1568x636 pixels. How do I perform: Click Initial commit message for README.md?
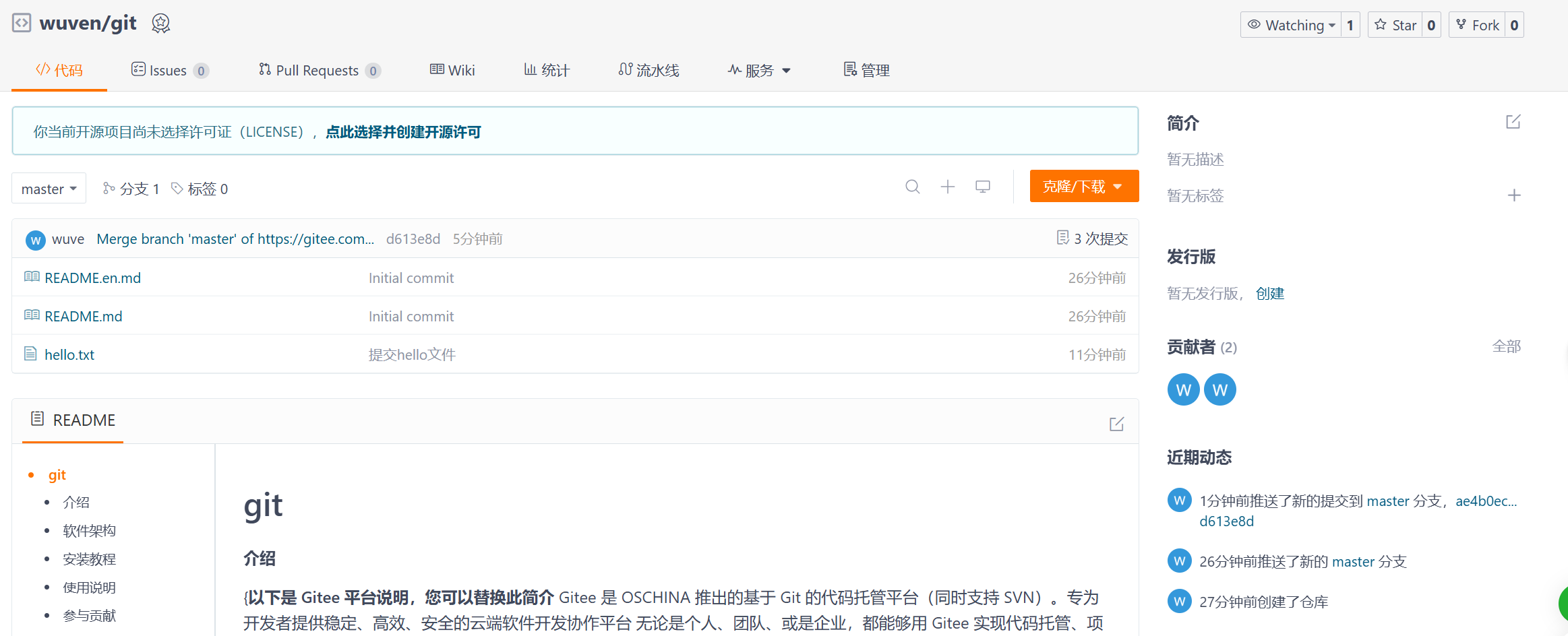click(411, 316)
